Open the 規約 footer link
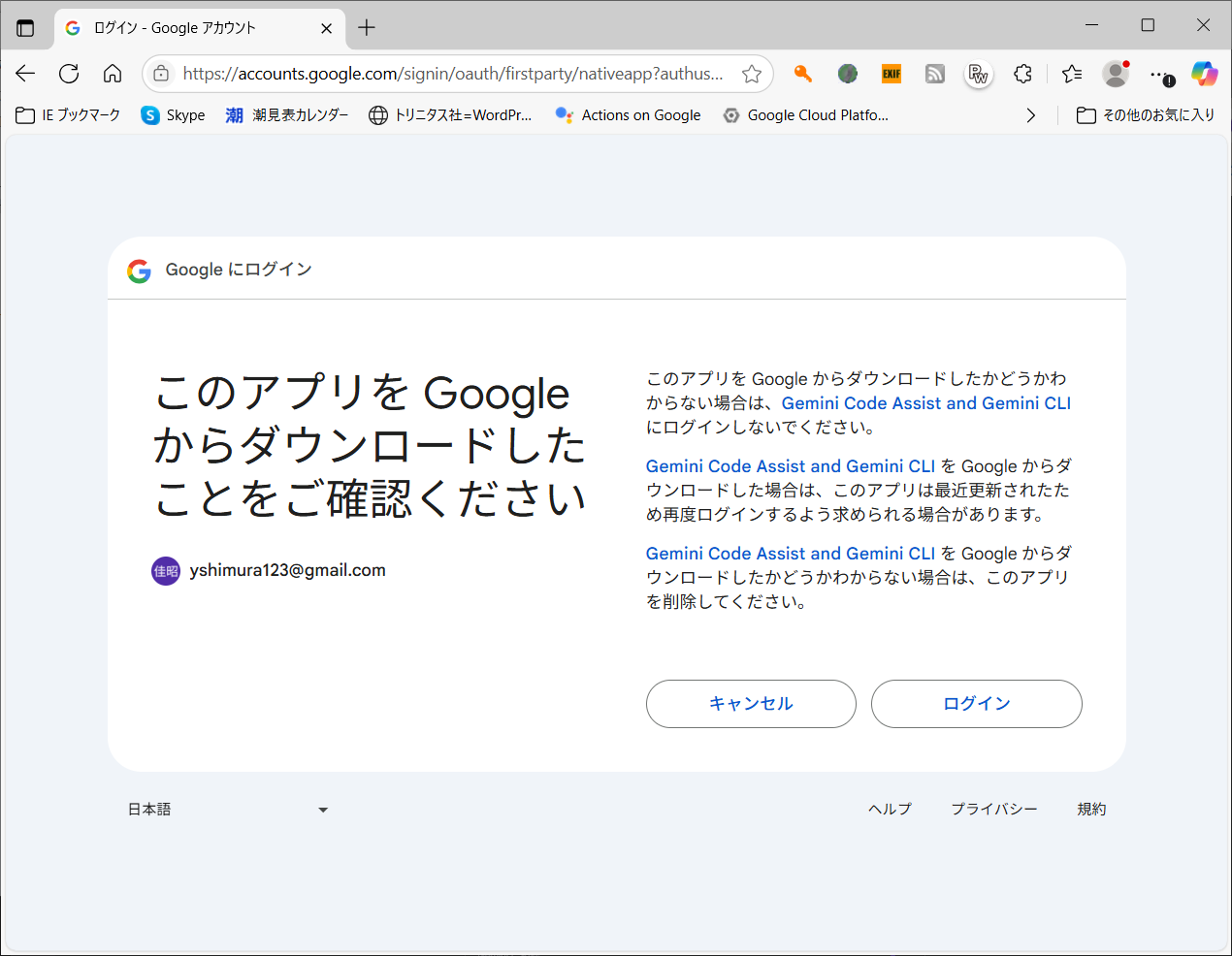 (x=1091, y=810)
